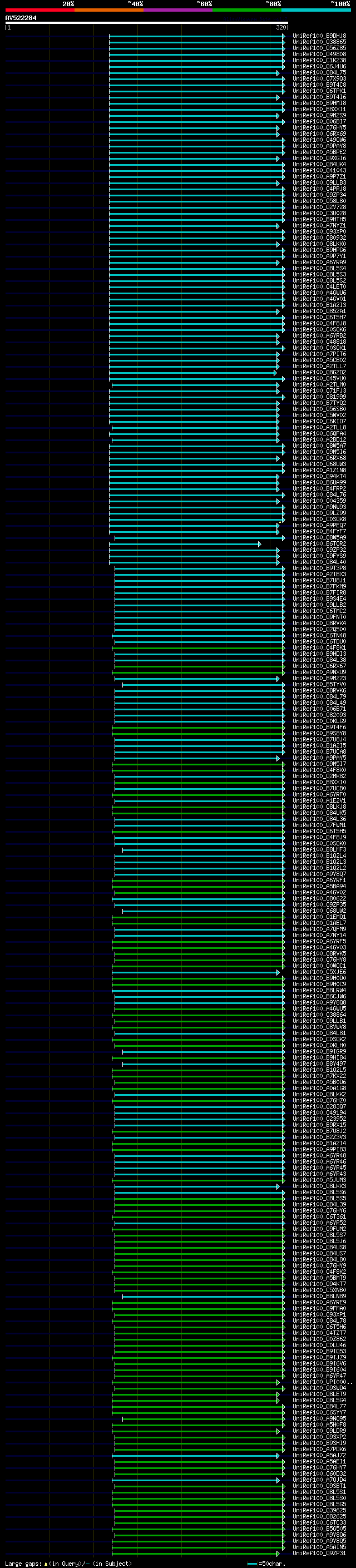Select the UniRef100_Q9LLB3 label
Screen dimensions: 356x1568
click(319, 182)
